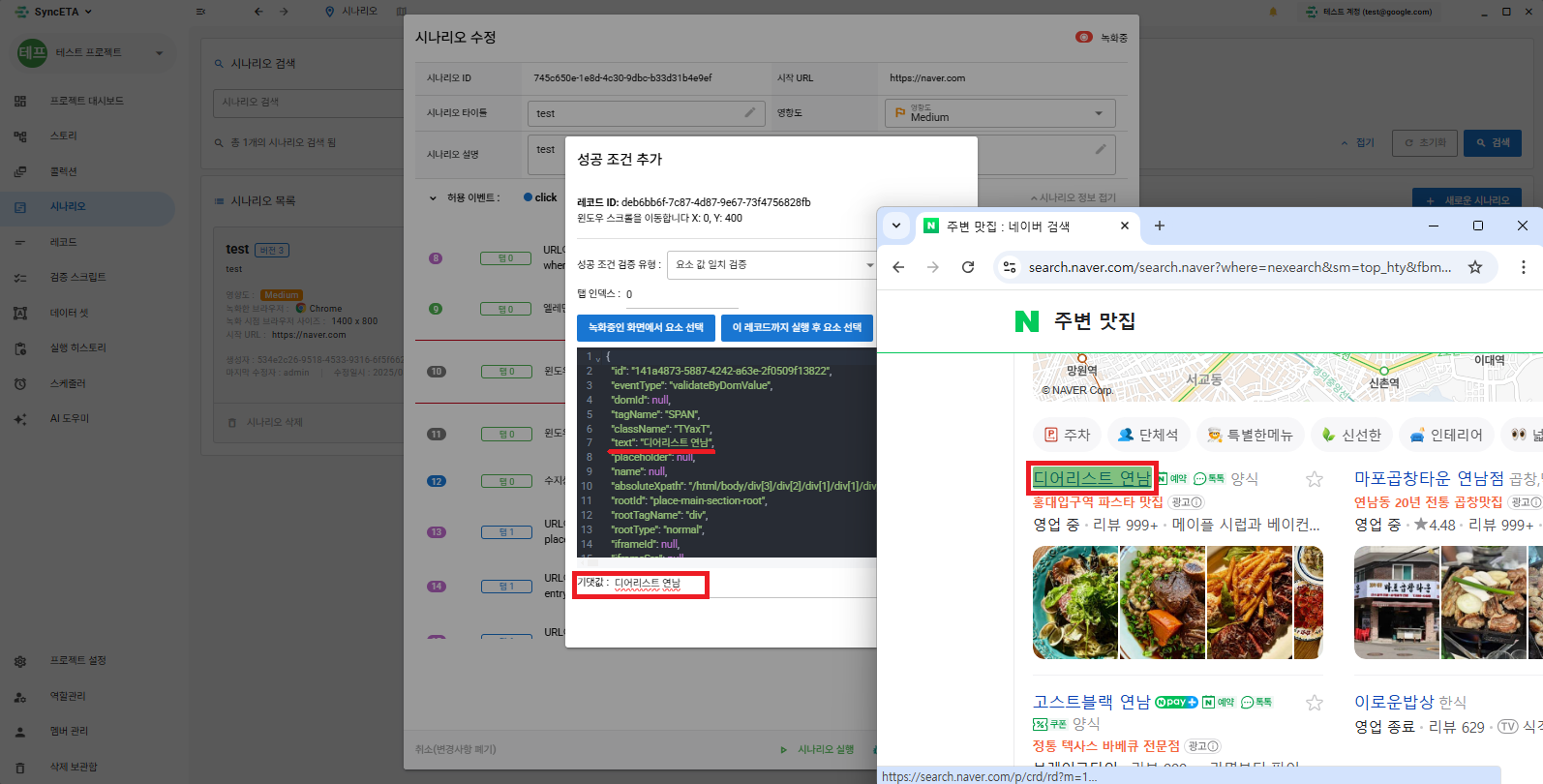The image size is (1543, 784).
Task: Reload the Naver page in Chrome
Action: coord(968,267)
